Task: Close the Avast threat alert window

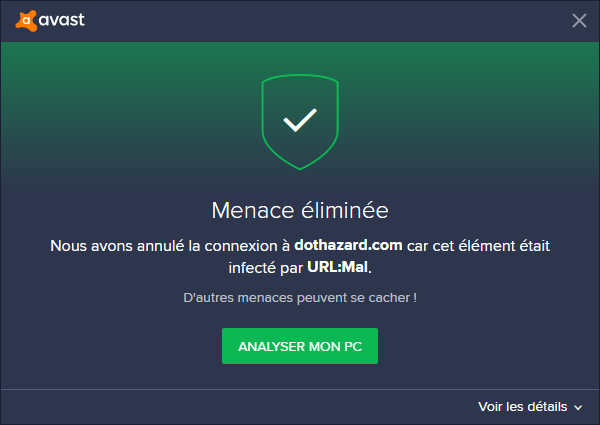Action: pyautogui.click(x=579, y=20)
